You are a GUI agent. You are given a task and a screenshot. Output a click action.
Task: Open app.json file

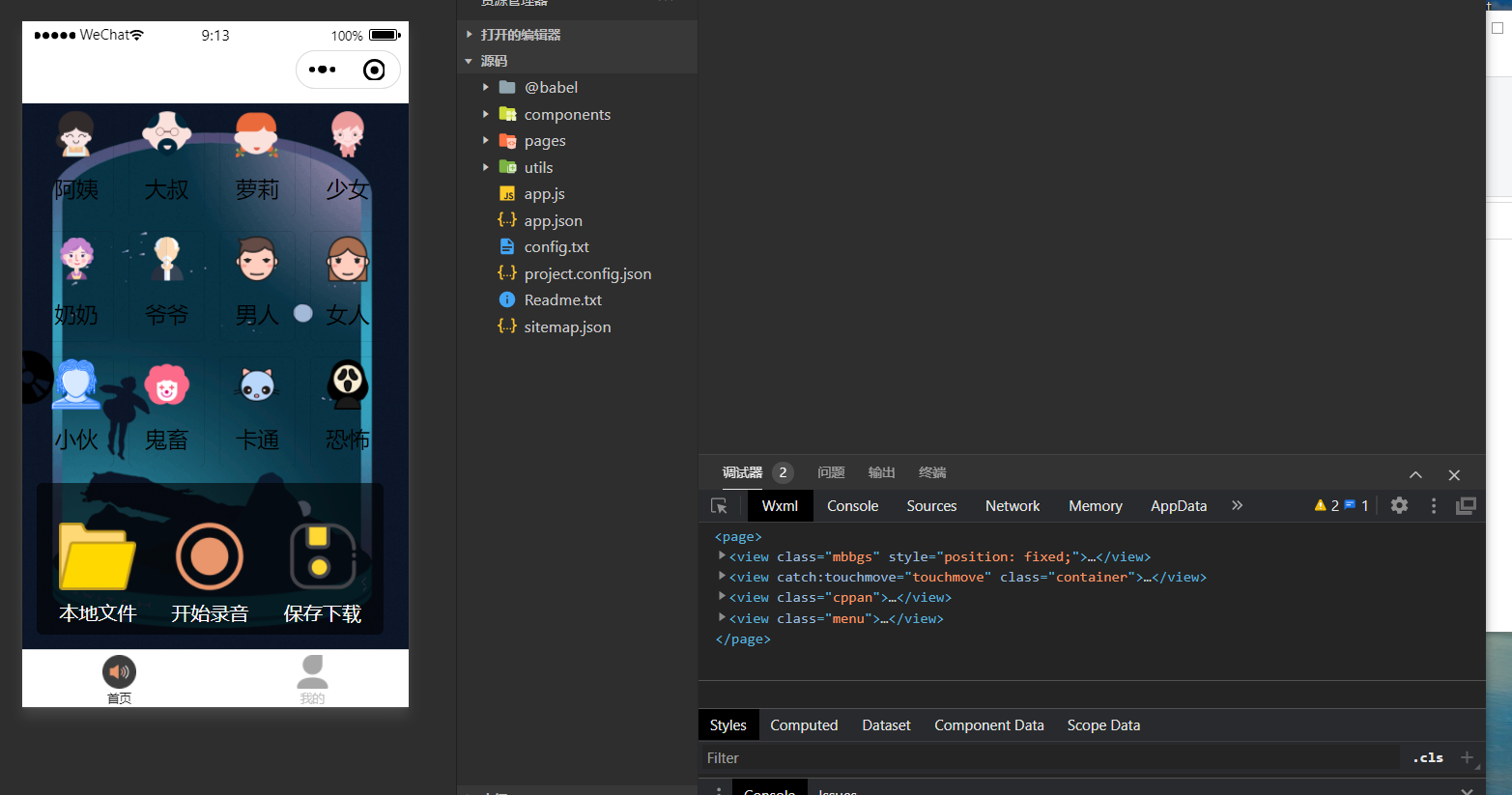pos(553,221)
